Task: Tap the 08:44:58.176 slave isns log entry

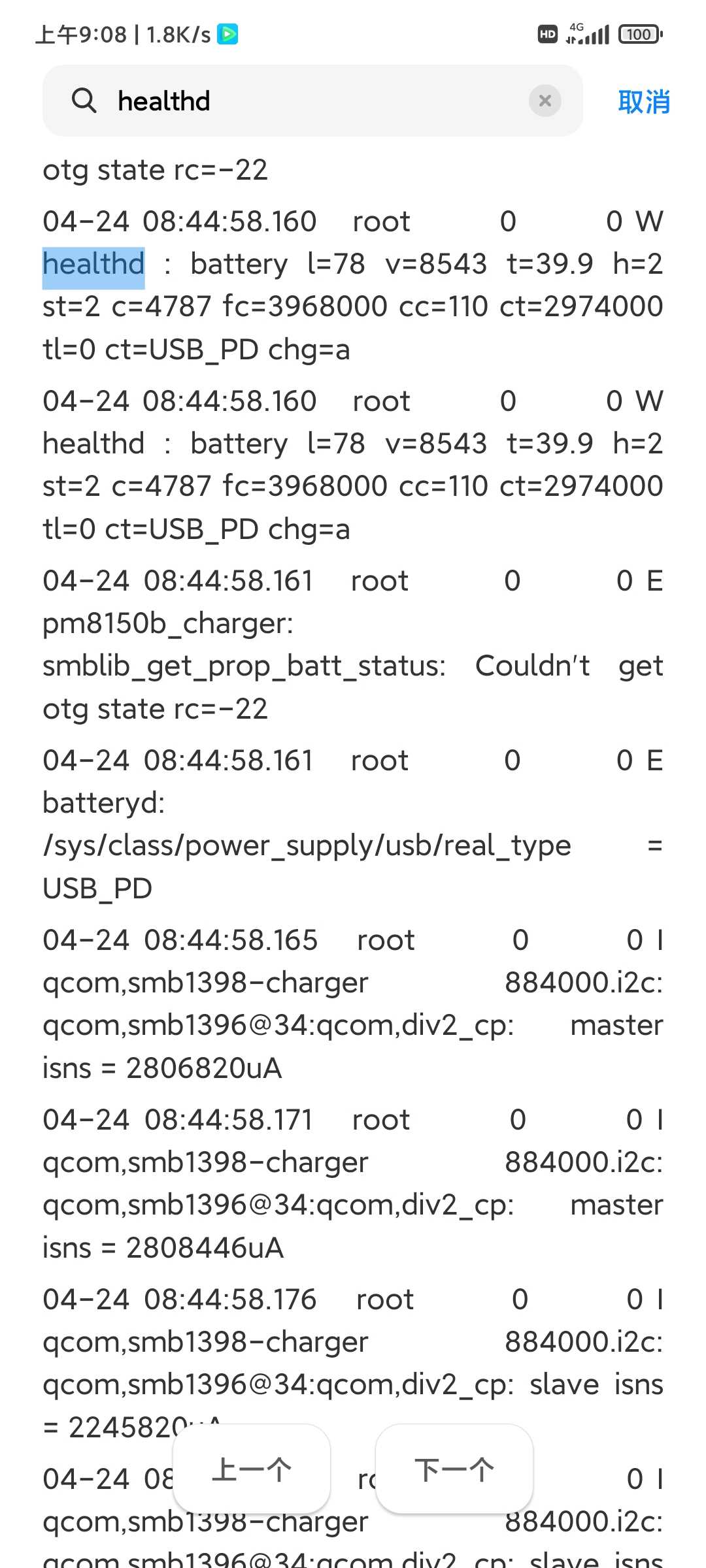Action: pyautogui.click(x=353, y=1364)
